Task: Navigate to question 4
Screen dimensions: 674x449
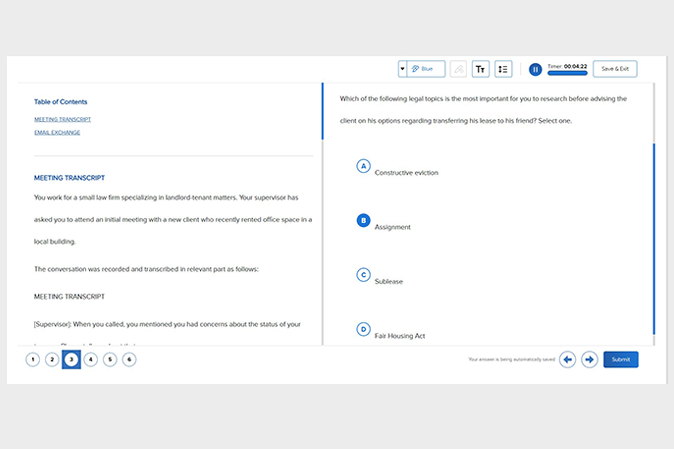Action: [91, 359]
